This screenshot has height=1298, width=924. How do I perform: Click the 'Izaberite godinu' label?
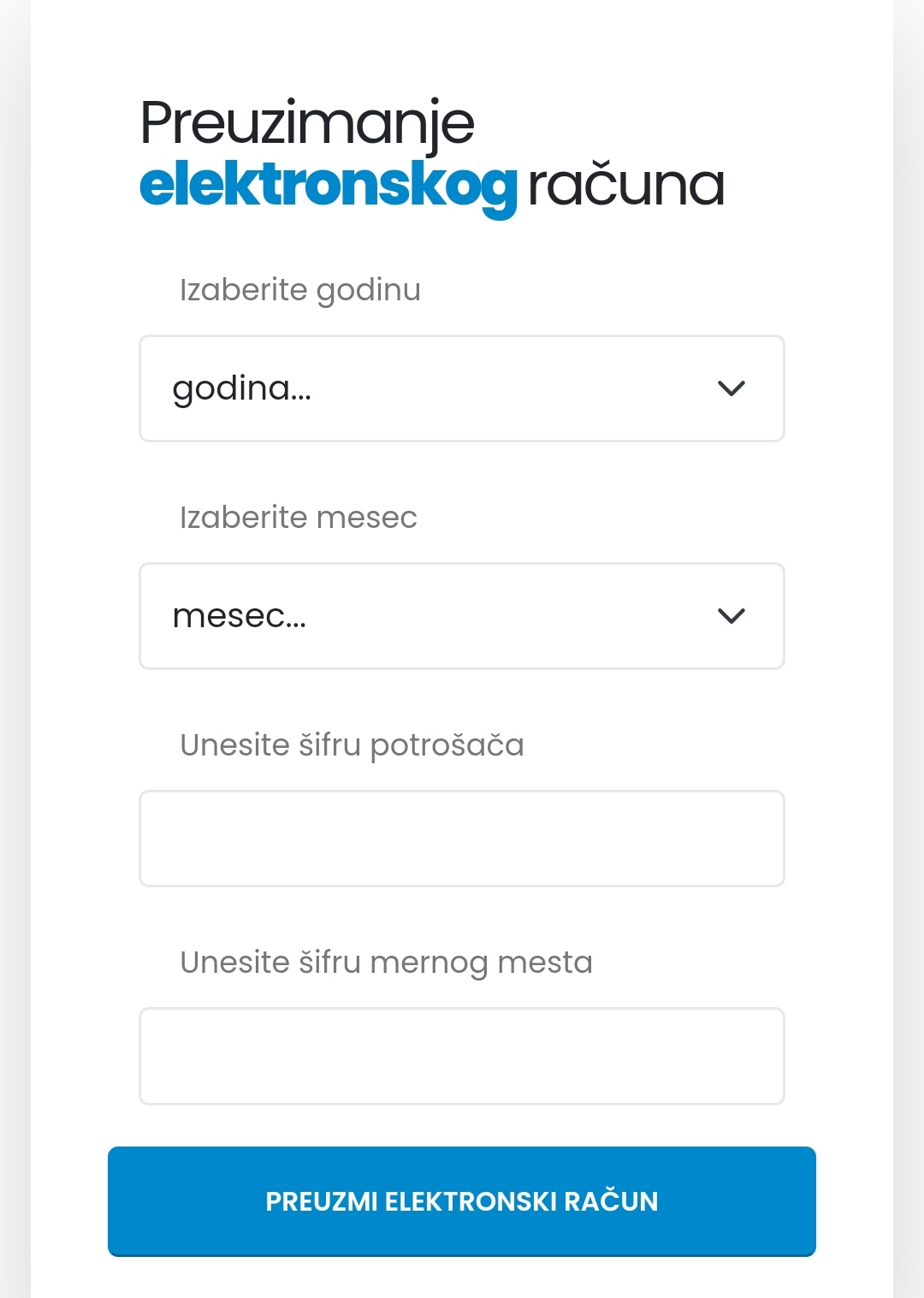(x=300, y=290)
